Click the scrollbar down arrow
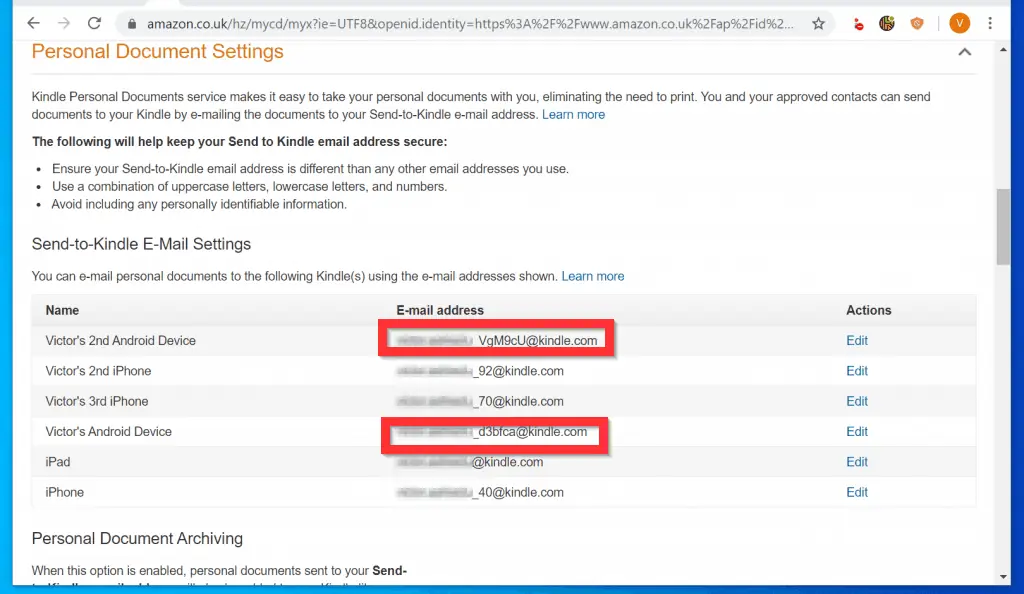The height and width of the screenshot is (594, 1024). (1003, 576)
